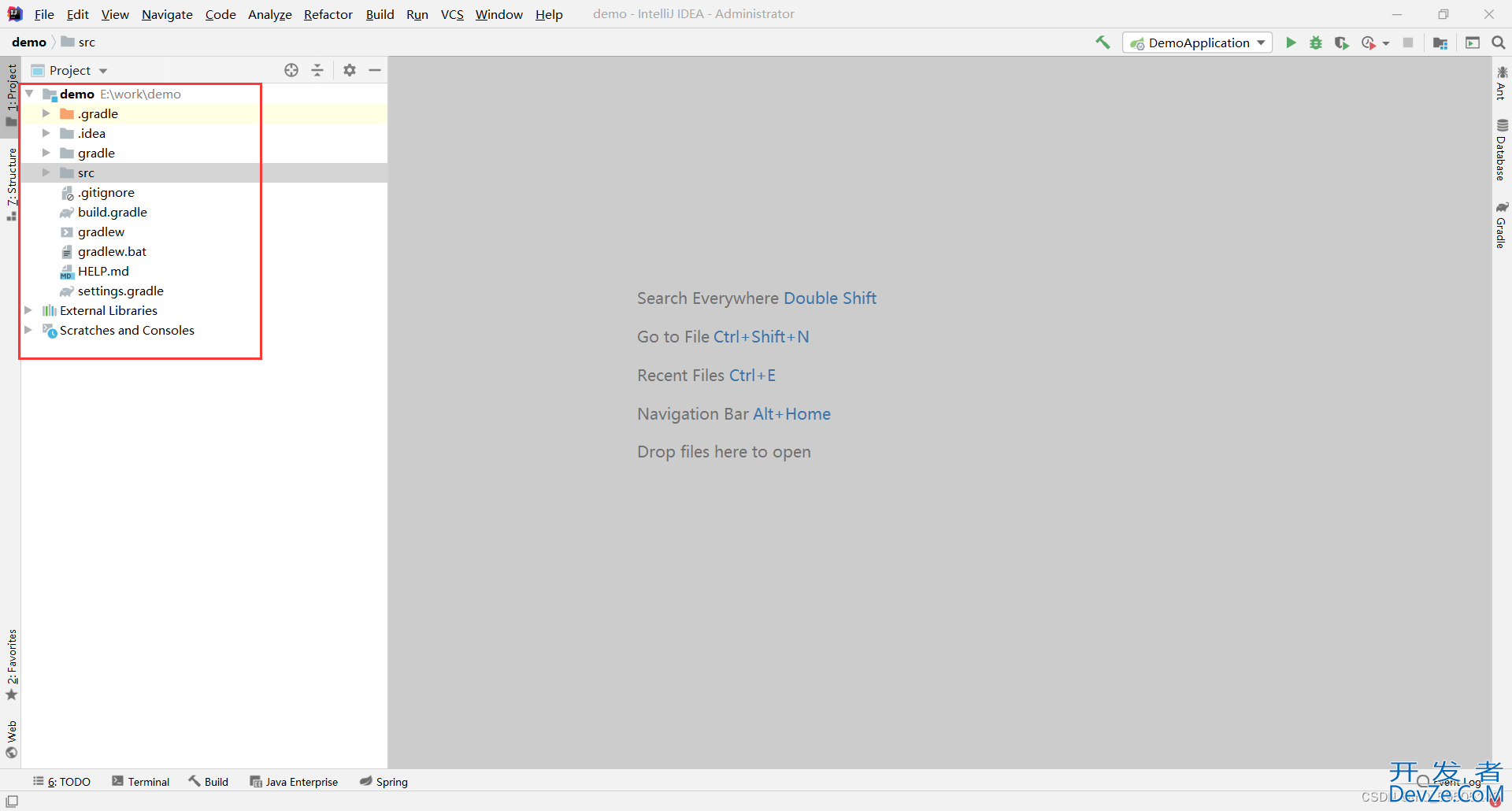Open the profiler dropdown arrow

(1386, 43)
